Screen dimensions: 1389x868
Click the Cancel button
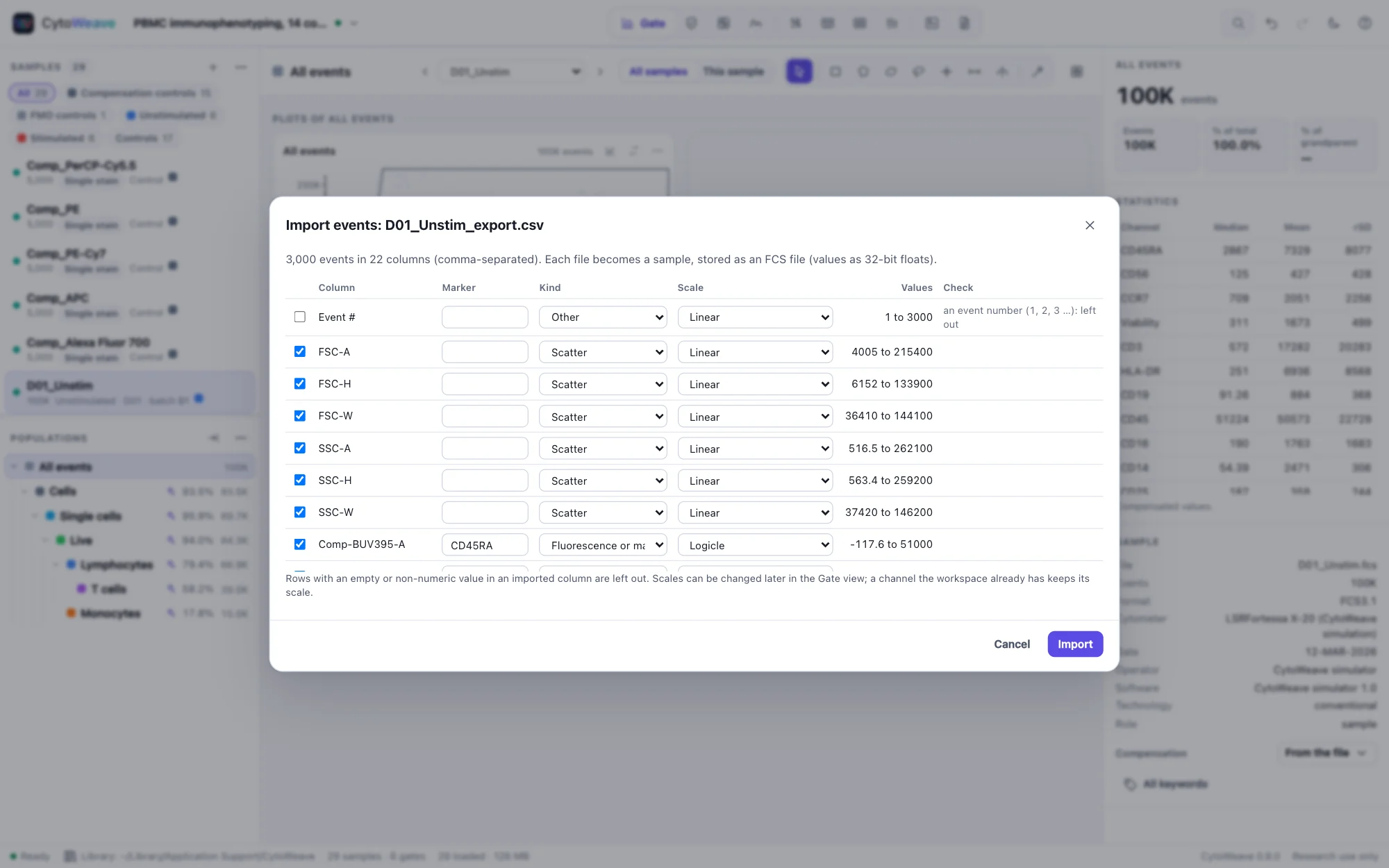coord(1012,644)
